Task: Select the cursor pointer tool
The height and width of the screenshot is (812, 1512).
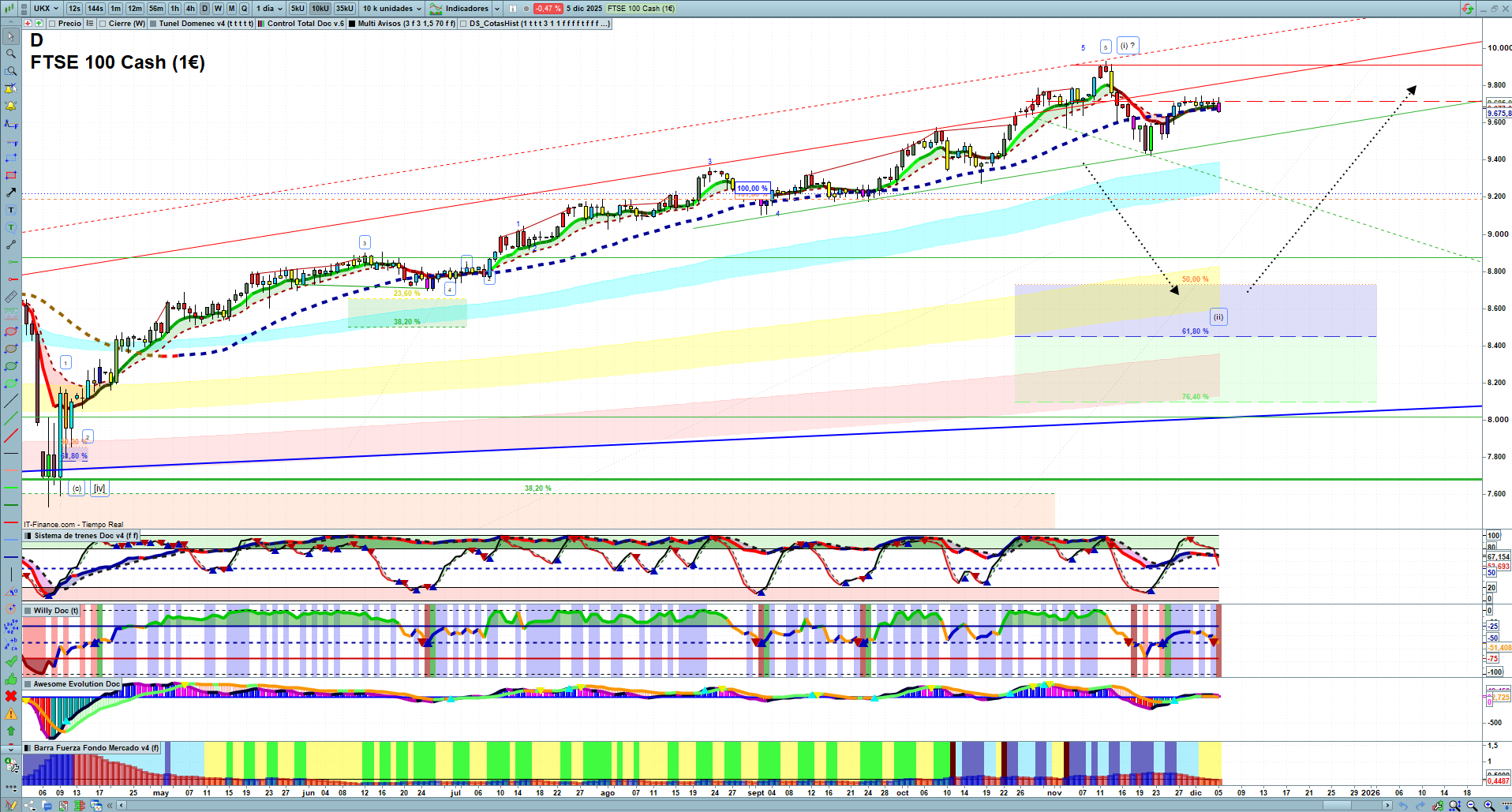Action: [x=10, y=36]
